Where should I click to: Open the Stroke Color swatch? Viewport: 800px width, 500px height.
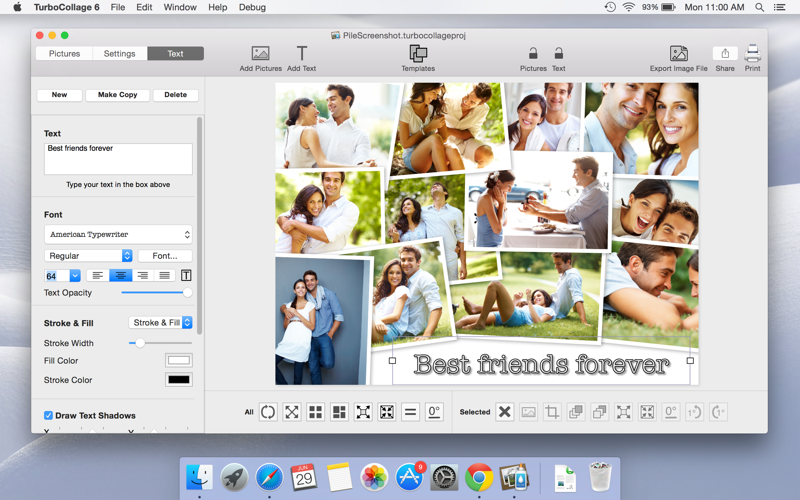178,380
